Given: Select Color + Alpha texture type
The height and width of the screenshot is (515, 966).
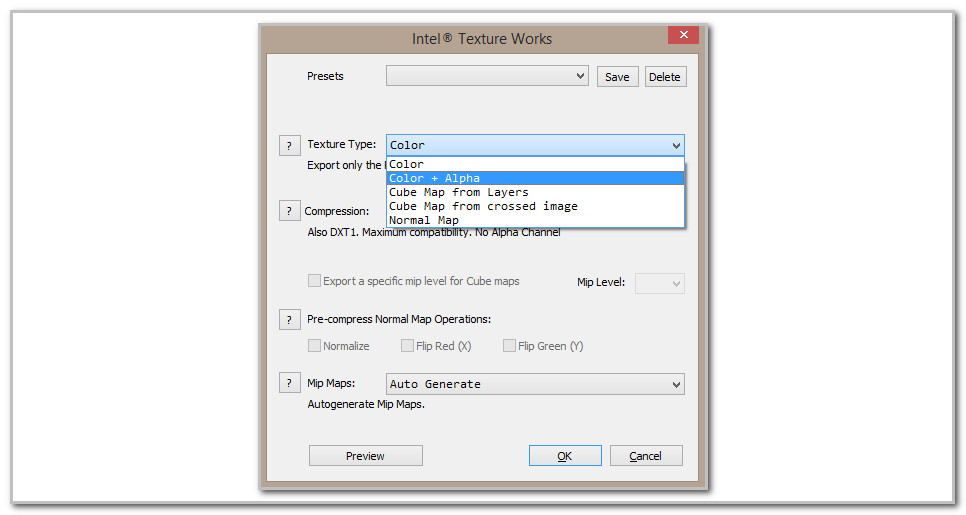Looking at the screenshot, I should tap(535, 178).
